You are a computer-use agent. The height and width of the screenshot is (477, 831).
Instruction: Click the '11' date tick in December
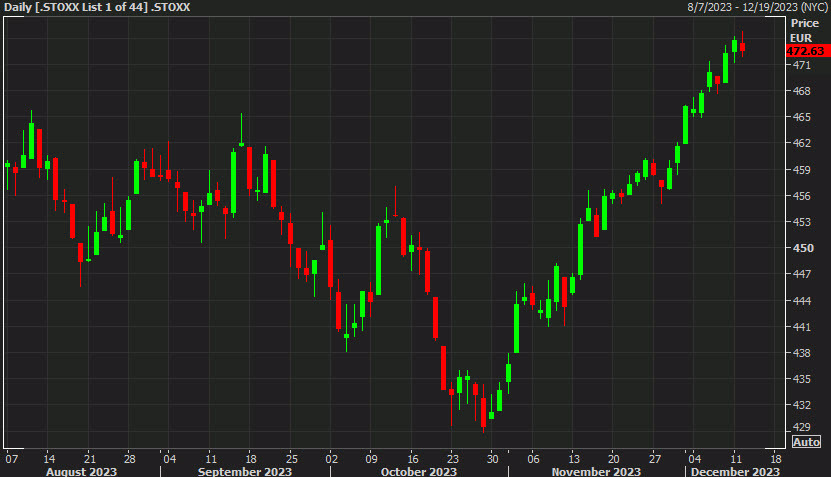click(736, 459)
